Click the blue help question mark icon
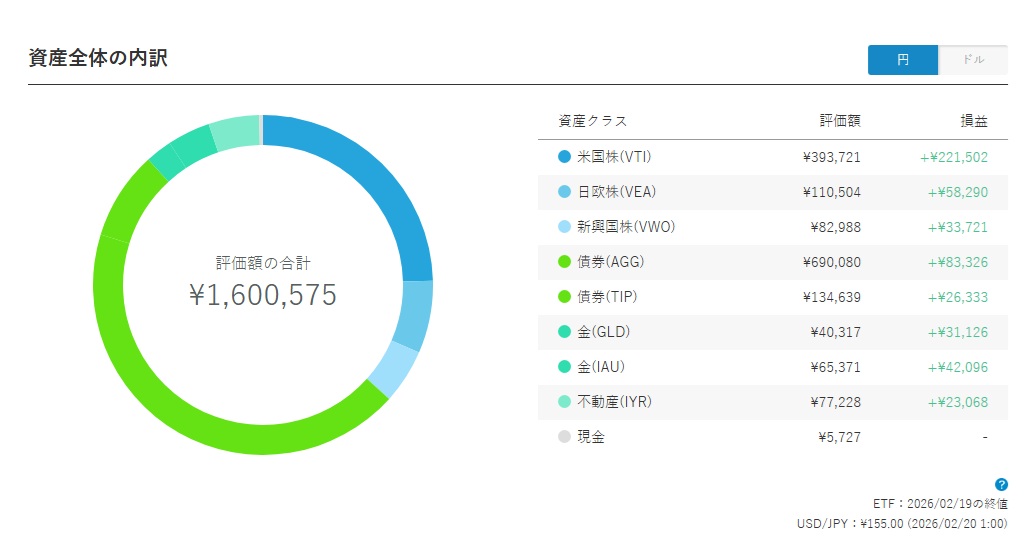This screenshot has height=548, width=1036. tap(1001, 484)
